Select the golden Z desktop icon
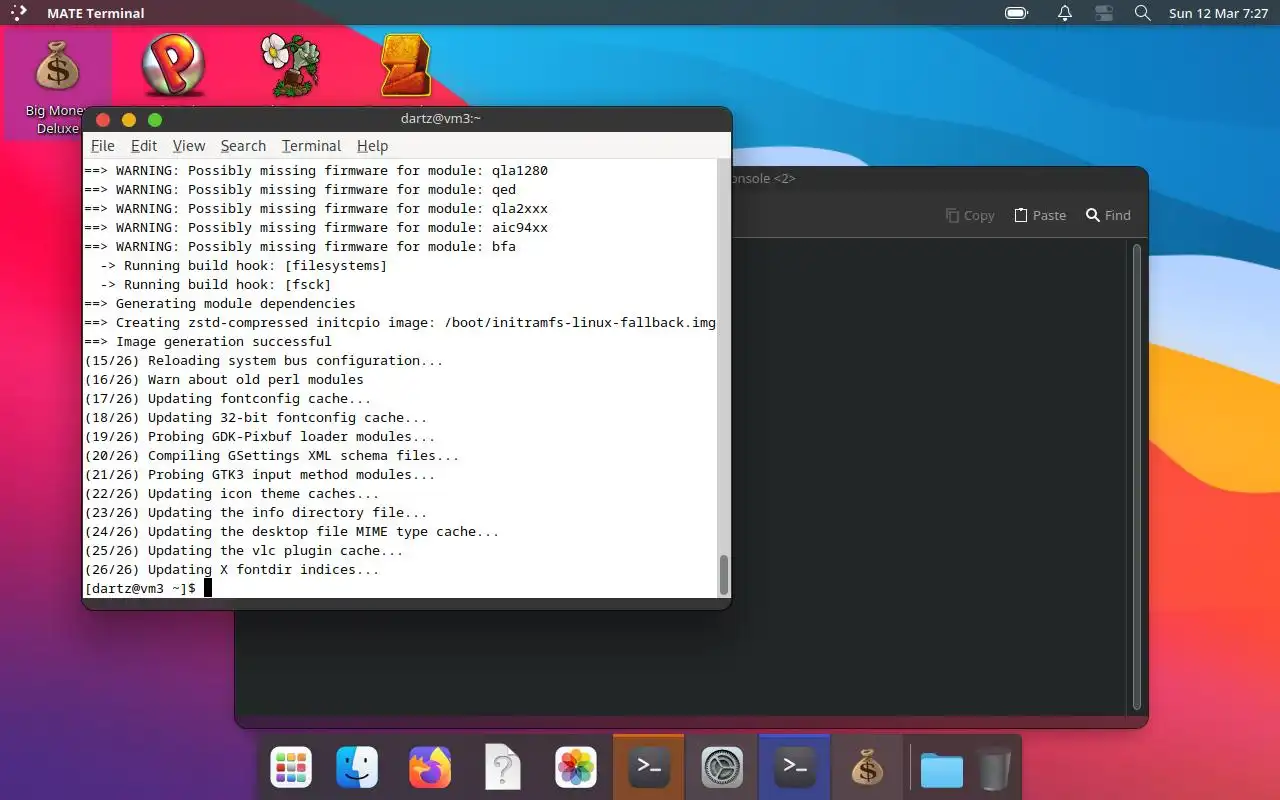 (x=405, y=66)
